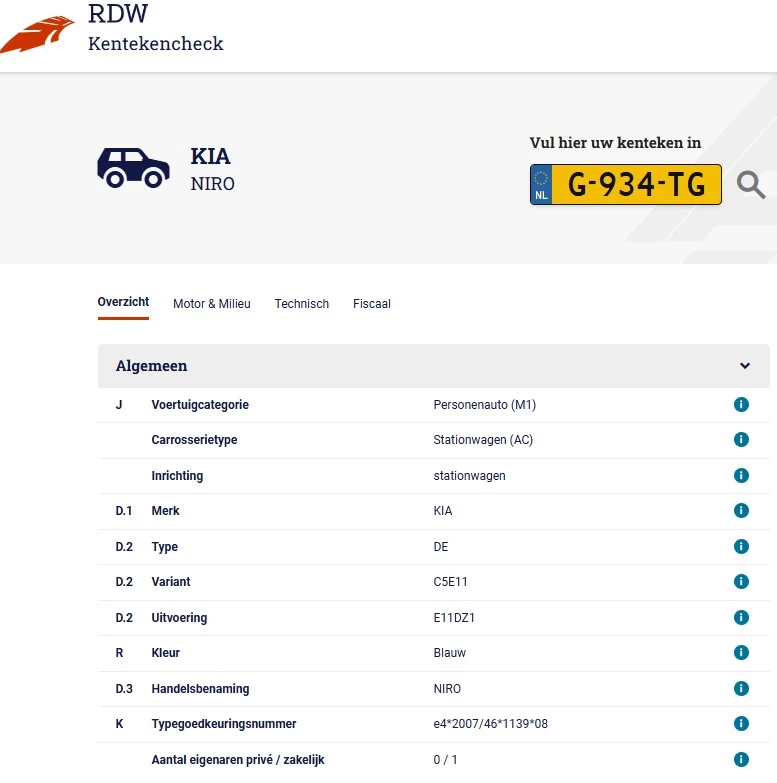
Task: Go to the Fiscaal tab
Action: point(372,304)
